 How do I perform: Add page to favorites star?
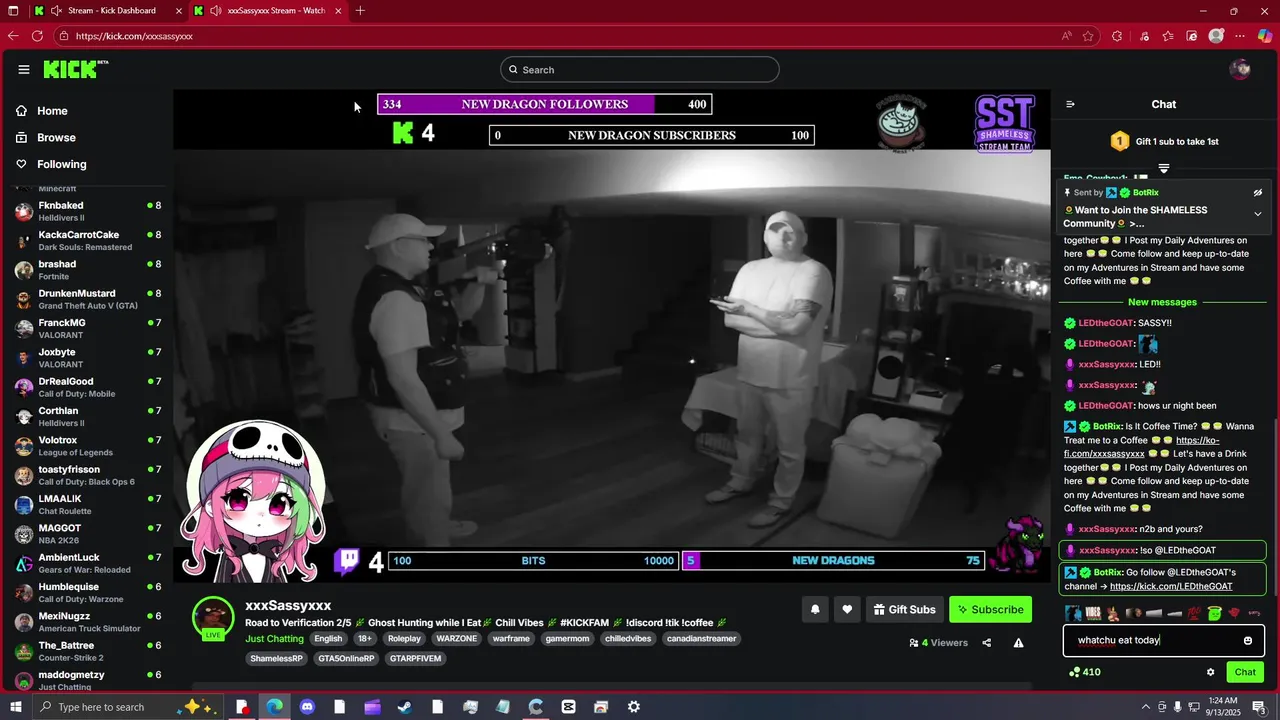pos(1088,36)
